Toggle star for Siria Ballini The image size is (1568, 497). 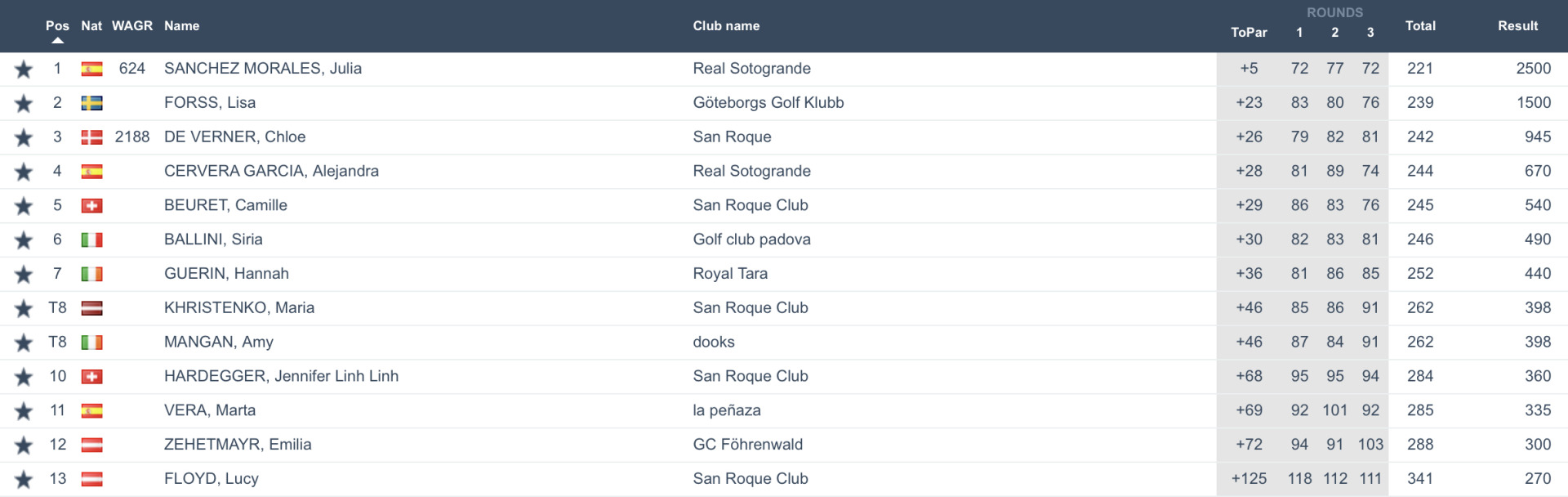[x=24, y=240]
